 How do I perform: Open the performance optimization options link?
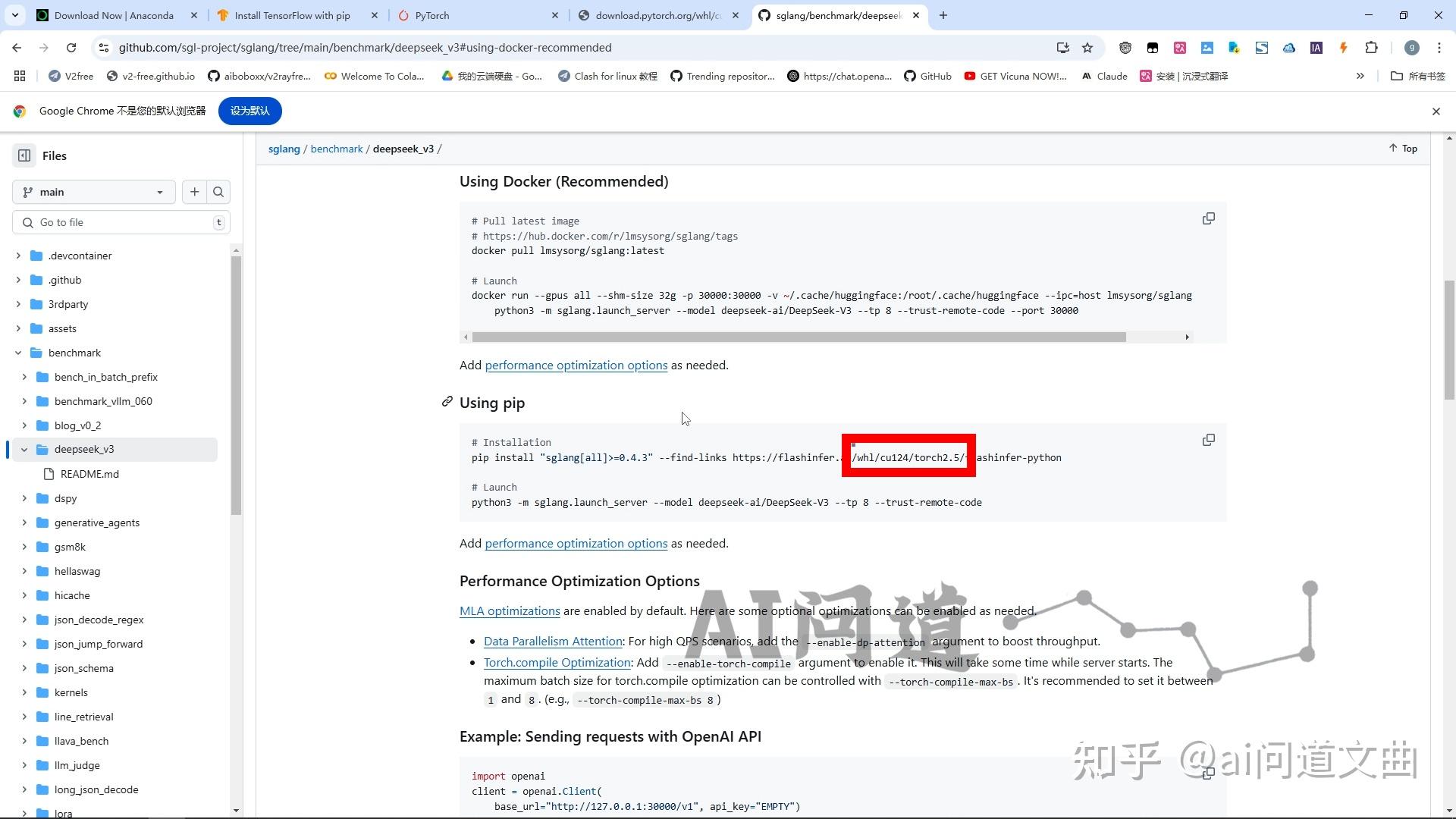point(576,365)
